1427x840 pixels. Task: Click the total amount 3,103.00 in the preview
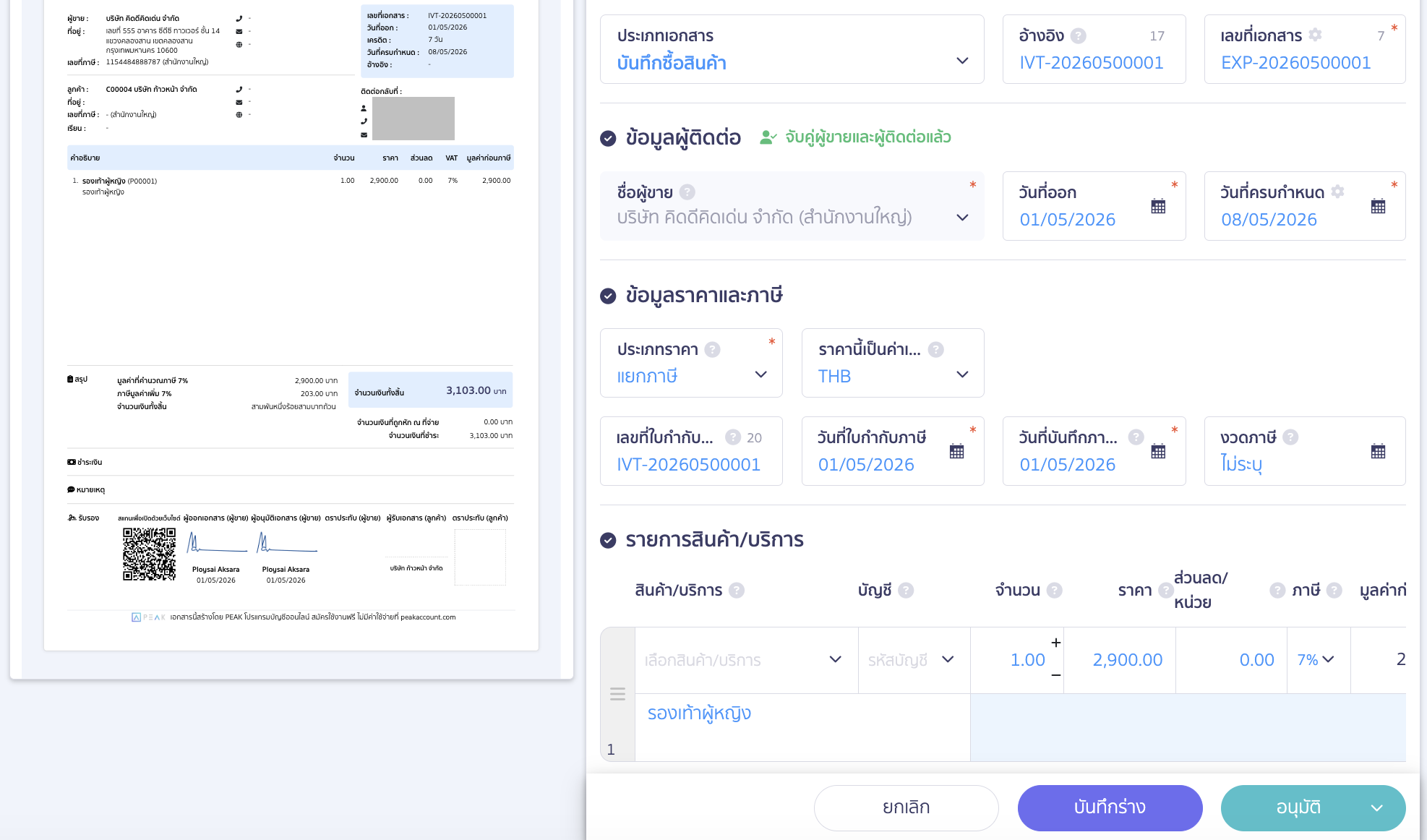[468, 390]
